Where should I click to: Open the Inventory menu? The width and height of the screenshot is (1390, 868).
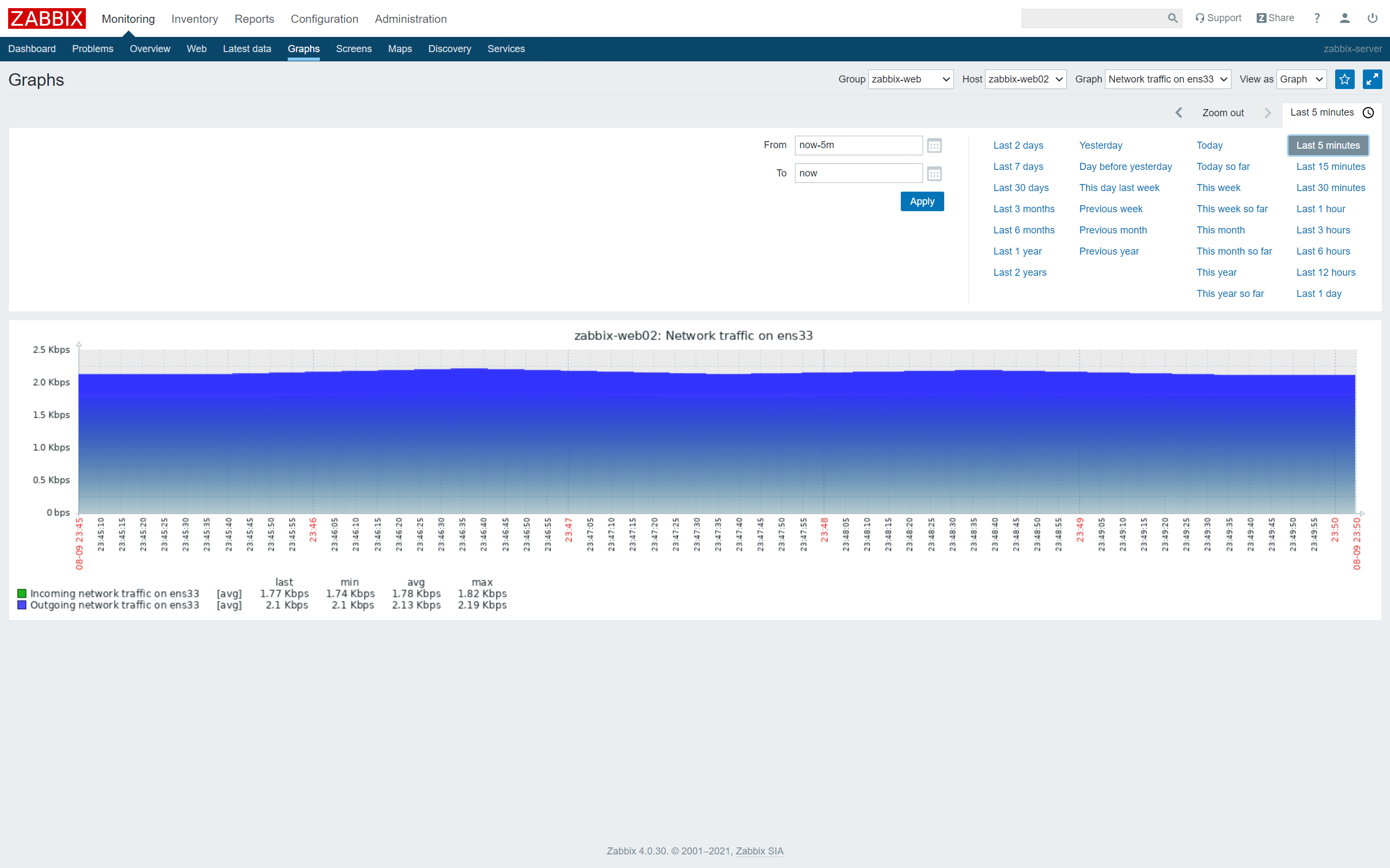[194, 19]
